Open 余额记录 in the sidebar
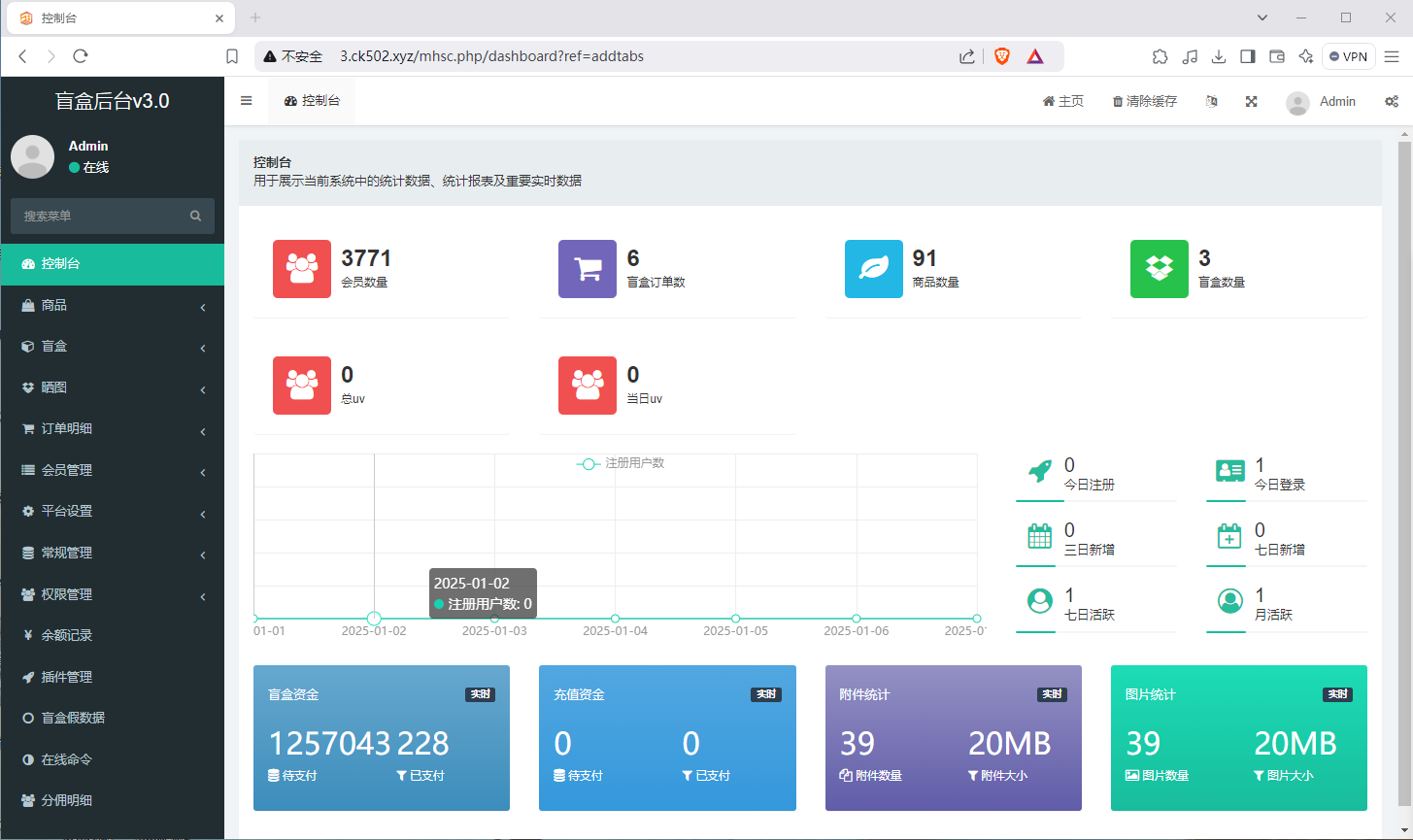This screenshot has height=840, width=1413. (x=112, y=636)
